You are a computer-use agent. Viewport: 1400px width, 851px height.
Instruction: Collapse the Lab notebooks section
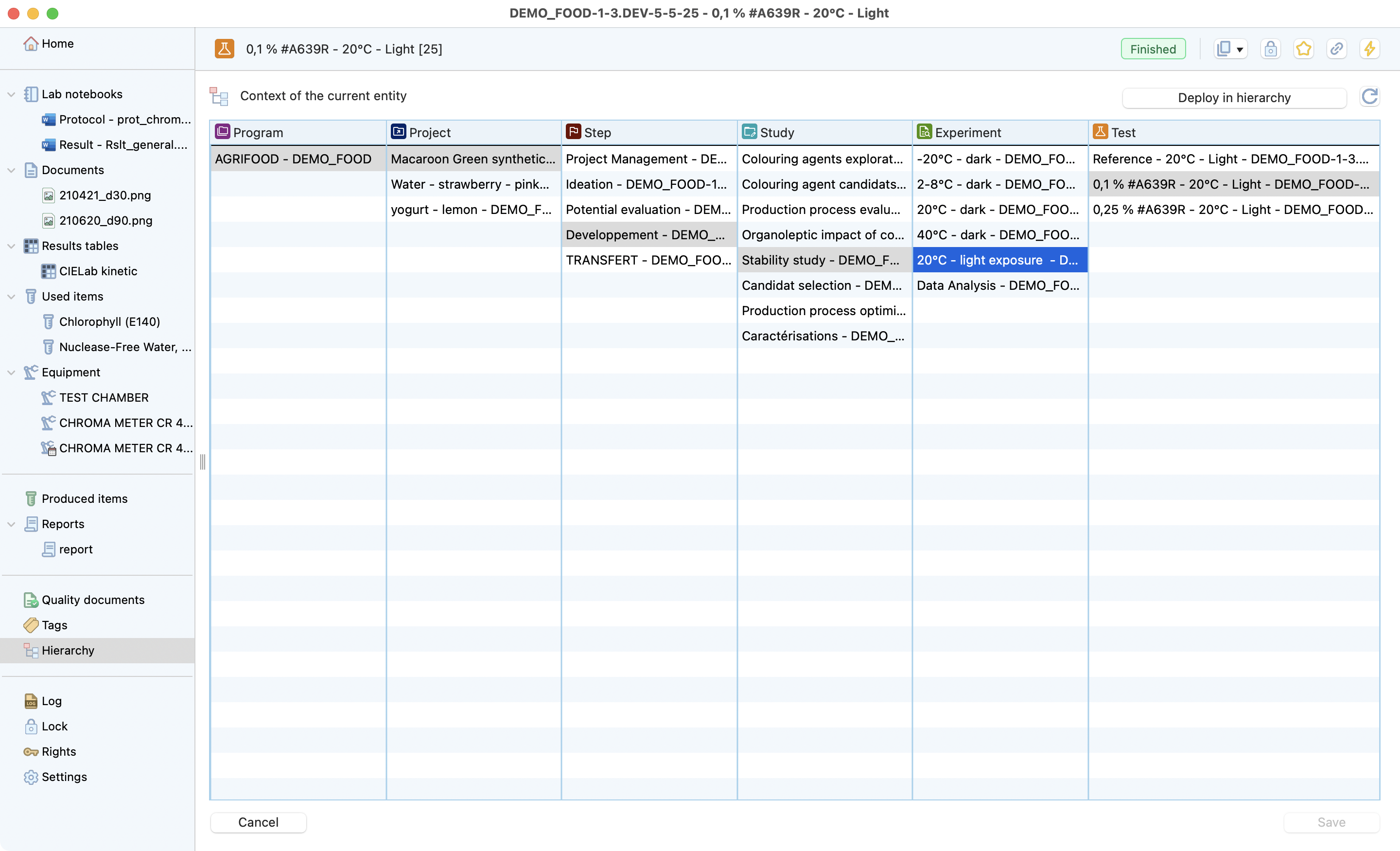click(11, 94)
